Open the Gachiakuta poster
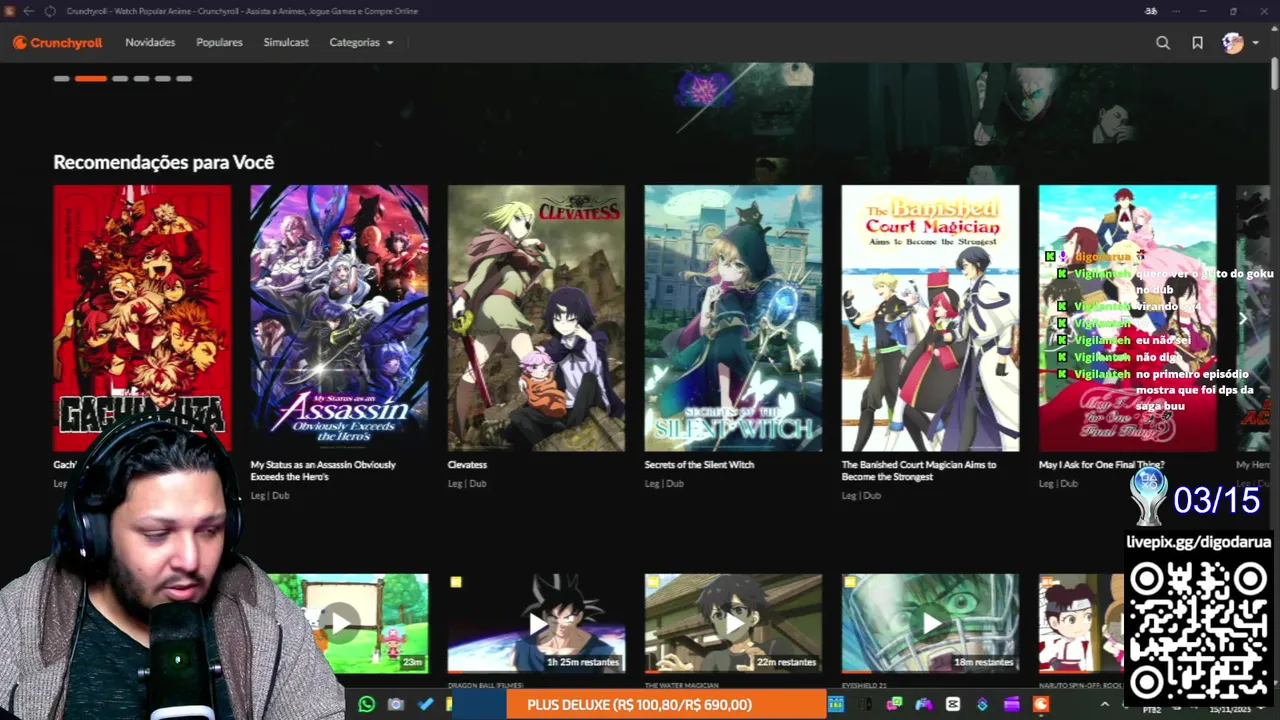 (x=142, y=318)
